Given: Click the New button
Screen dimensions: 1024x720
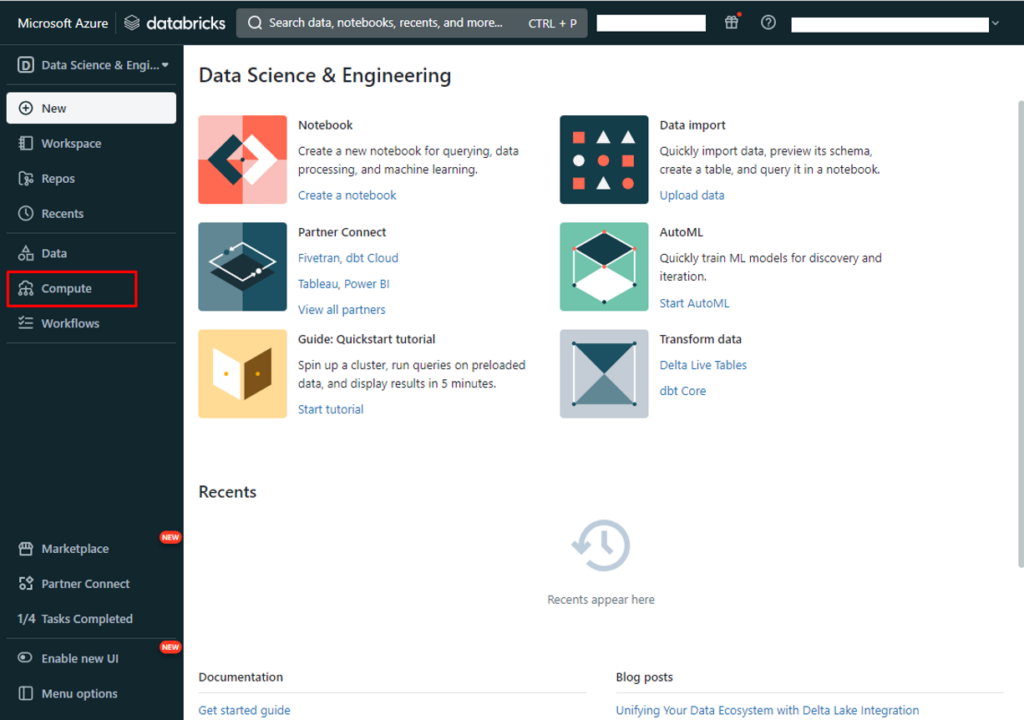Looking at the screenshot, I should tap(91, 108).
